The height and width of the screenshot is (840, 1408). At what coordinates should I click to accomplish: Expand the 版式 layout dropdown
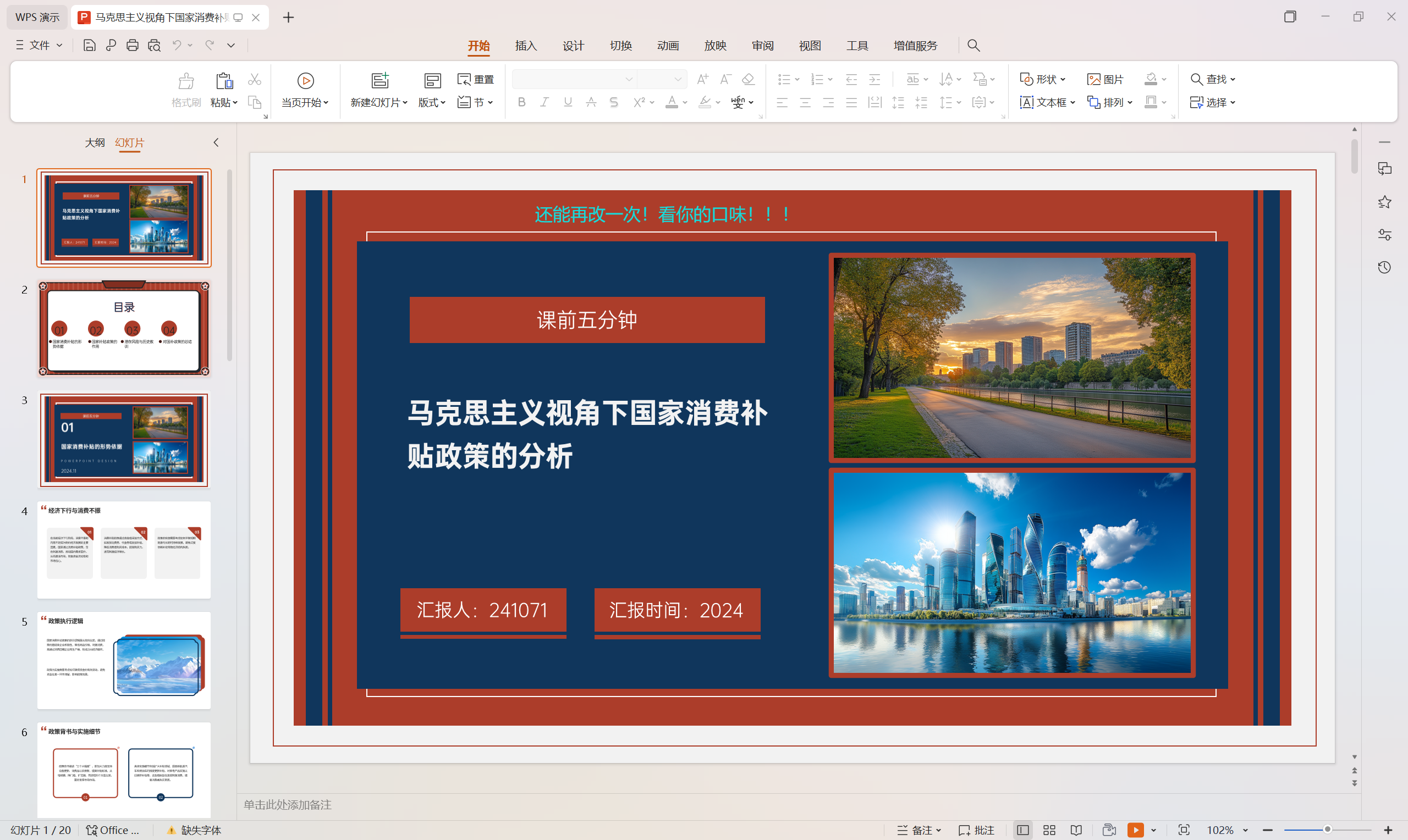(432, 102)
